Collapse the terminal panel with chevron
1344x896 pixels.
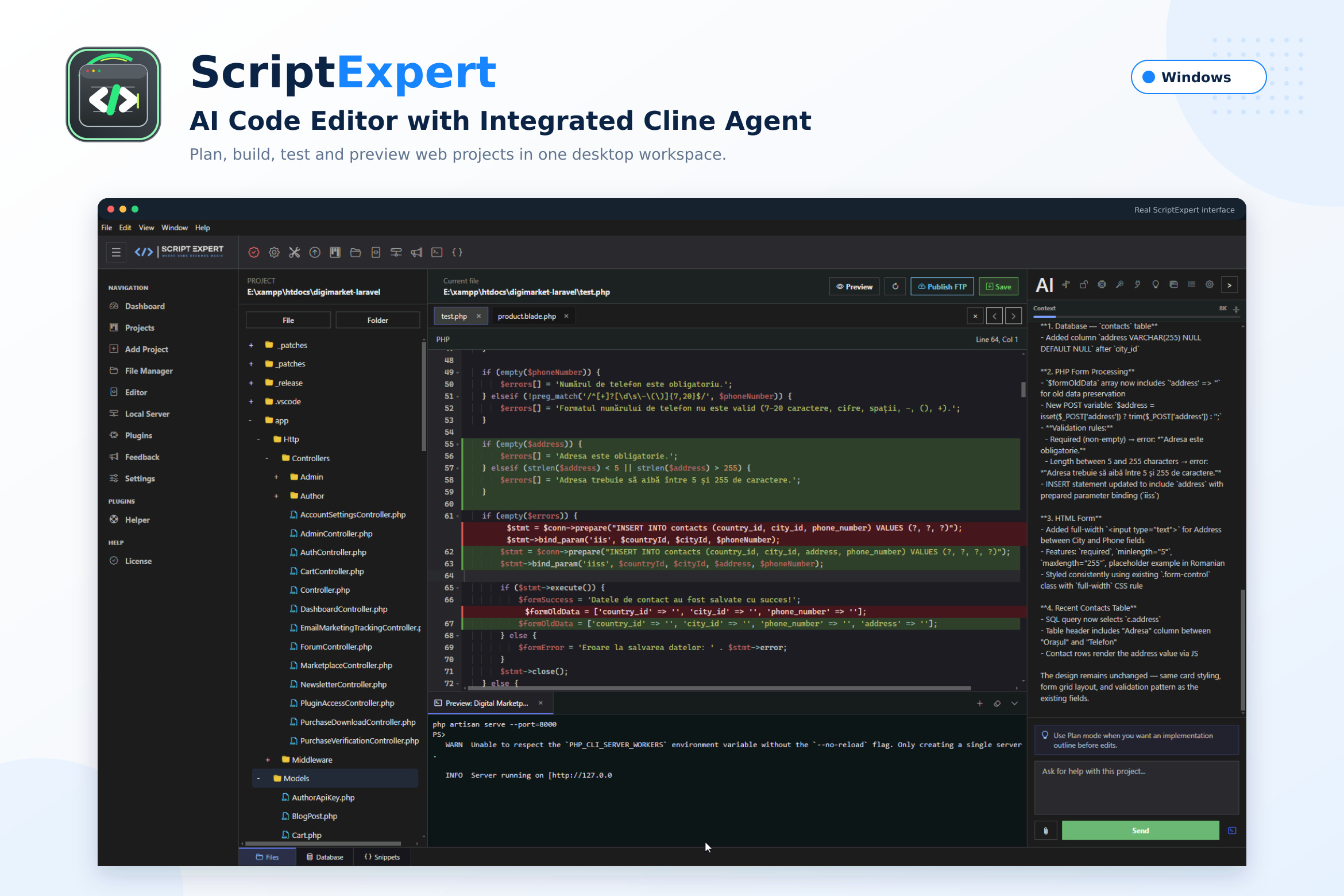coord(1015,704)
